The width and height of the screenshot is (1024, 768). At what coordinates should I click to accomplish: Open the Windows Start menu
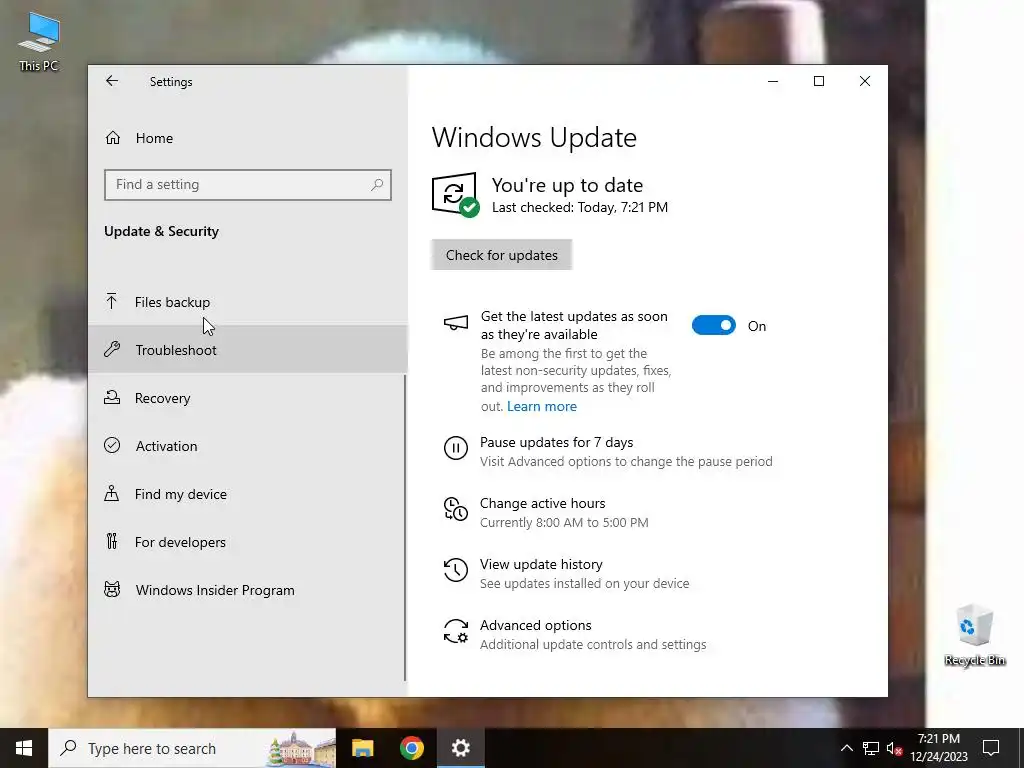pos(24,748)
